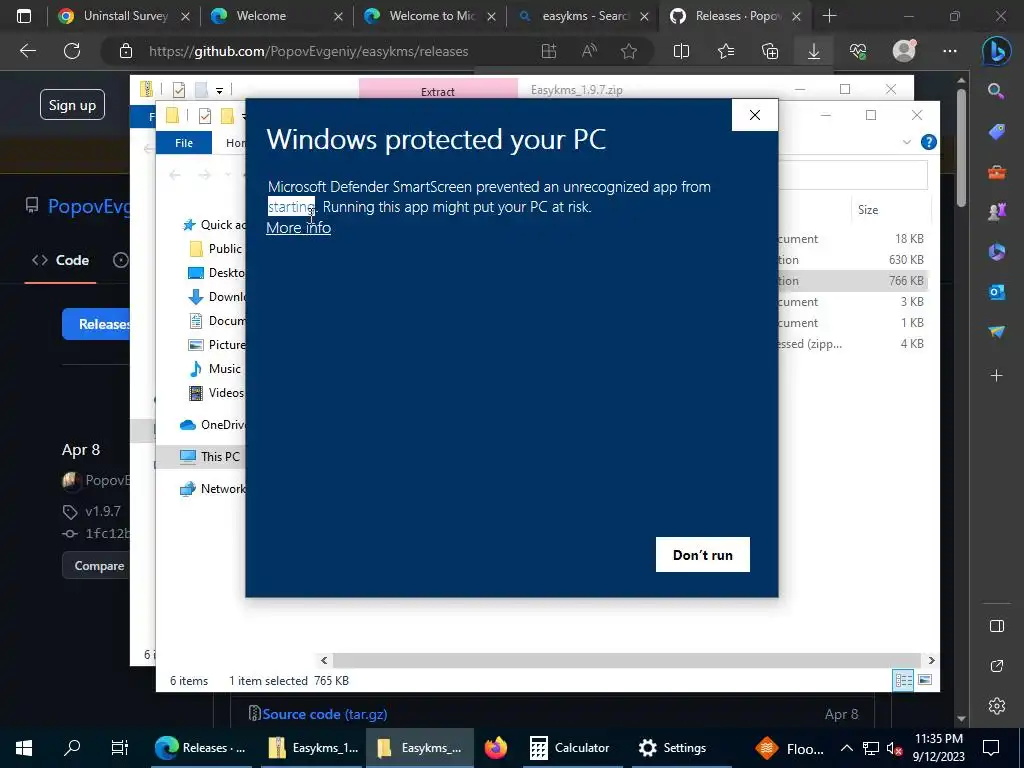1024x768 pixels.
Task: Open Edge Downloads icon
Action: 814,51
